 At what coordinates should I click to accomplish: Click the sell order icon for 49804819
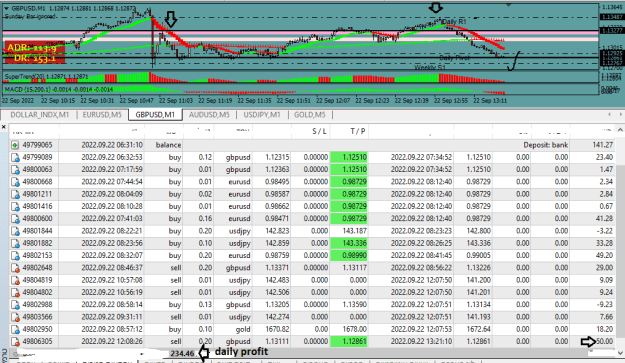coord(15,280)
